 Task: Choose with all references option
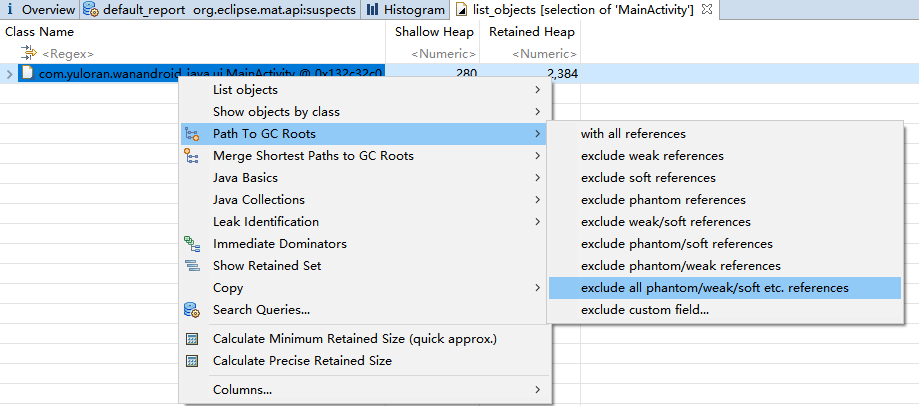coord(633,134)
